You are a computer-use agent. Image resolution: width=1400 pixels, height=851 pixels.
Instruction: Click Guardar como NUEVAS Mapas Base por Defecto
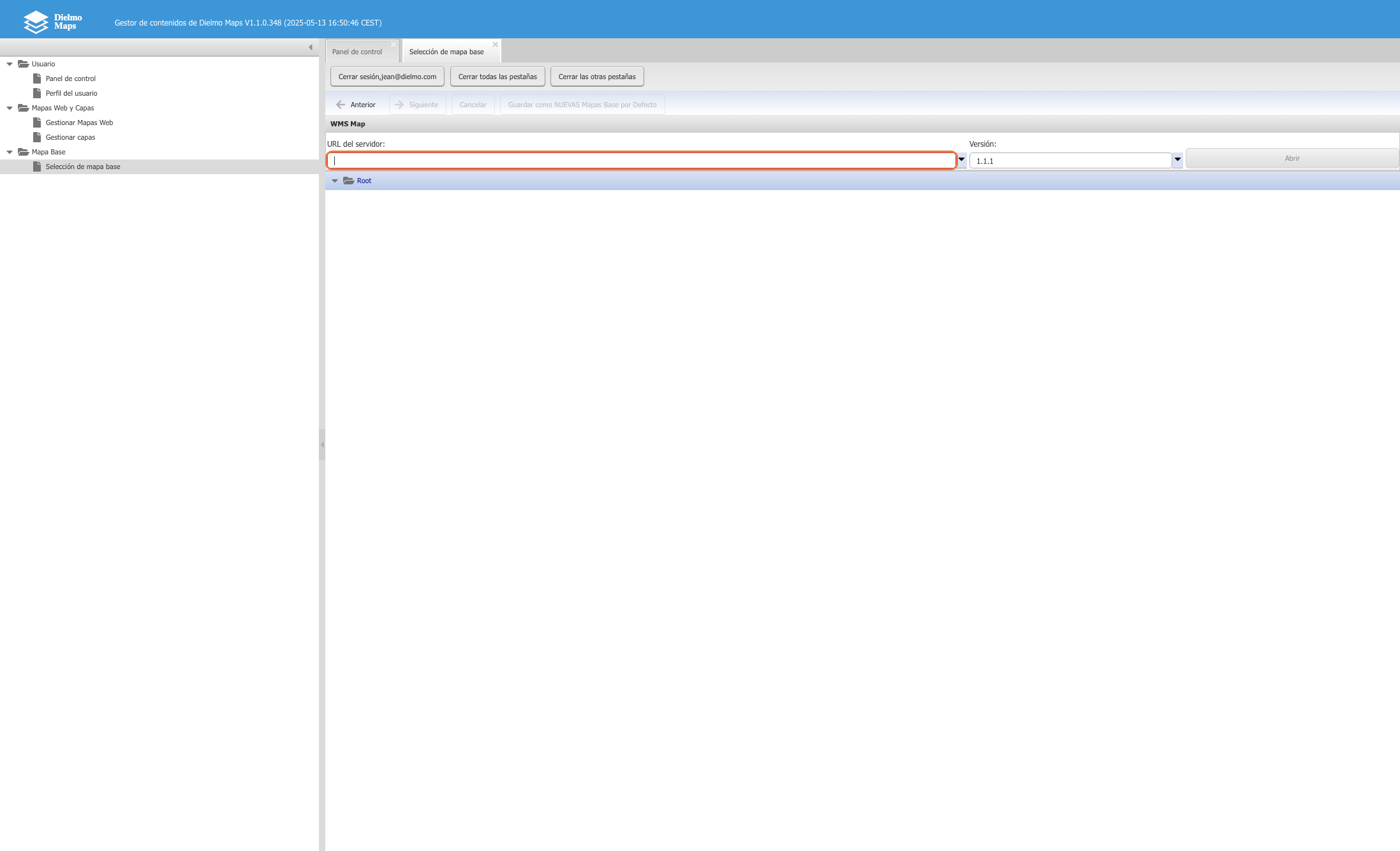[582, 105]
